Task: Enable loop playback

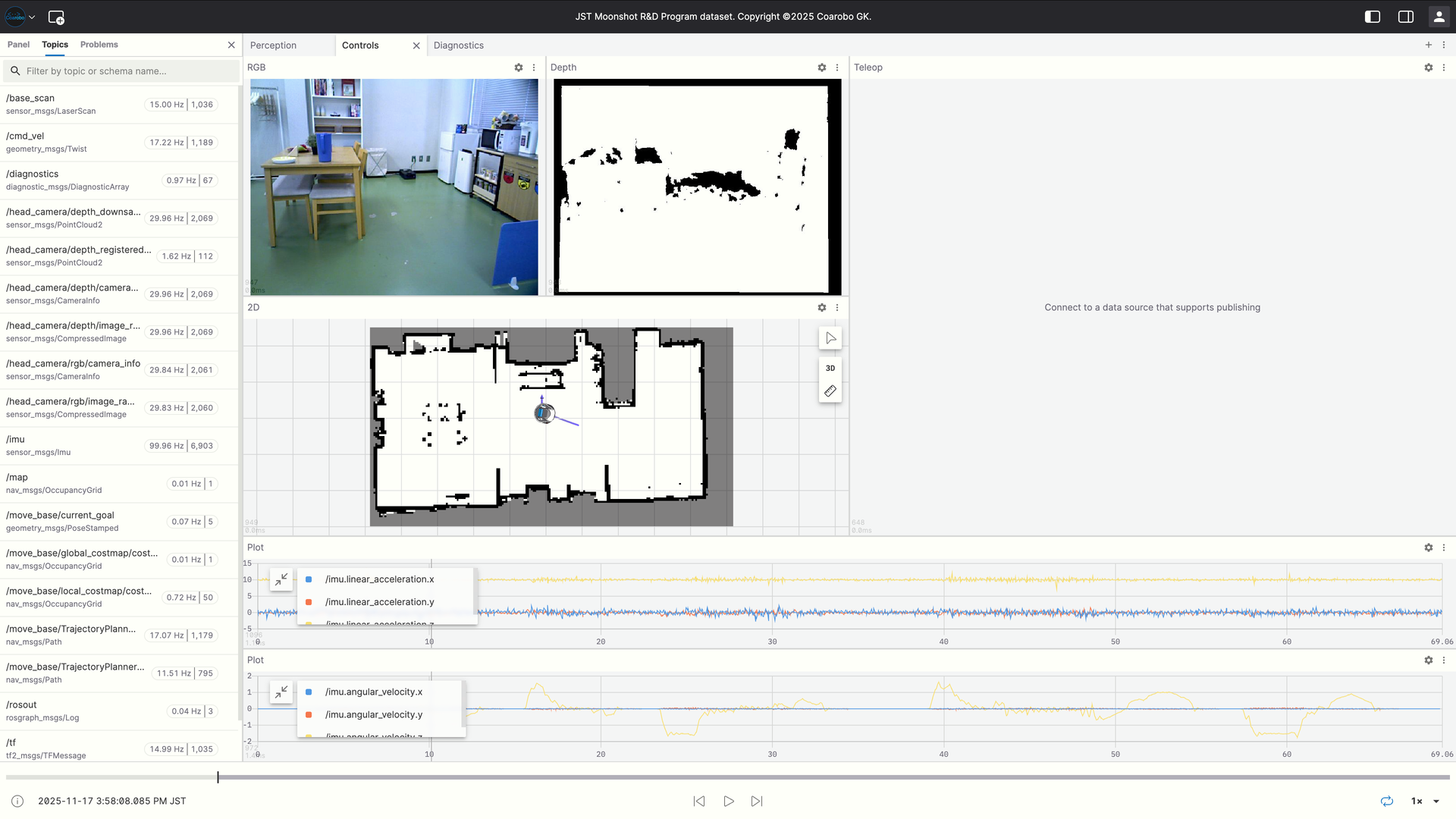Action: [1387, 801]
